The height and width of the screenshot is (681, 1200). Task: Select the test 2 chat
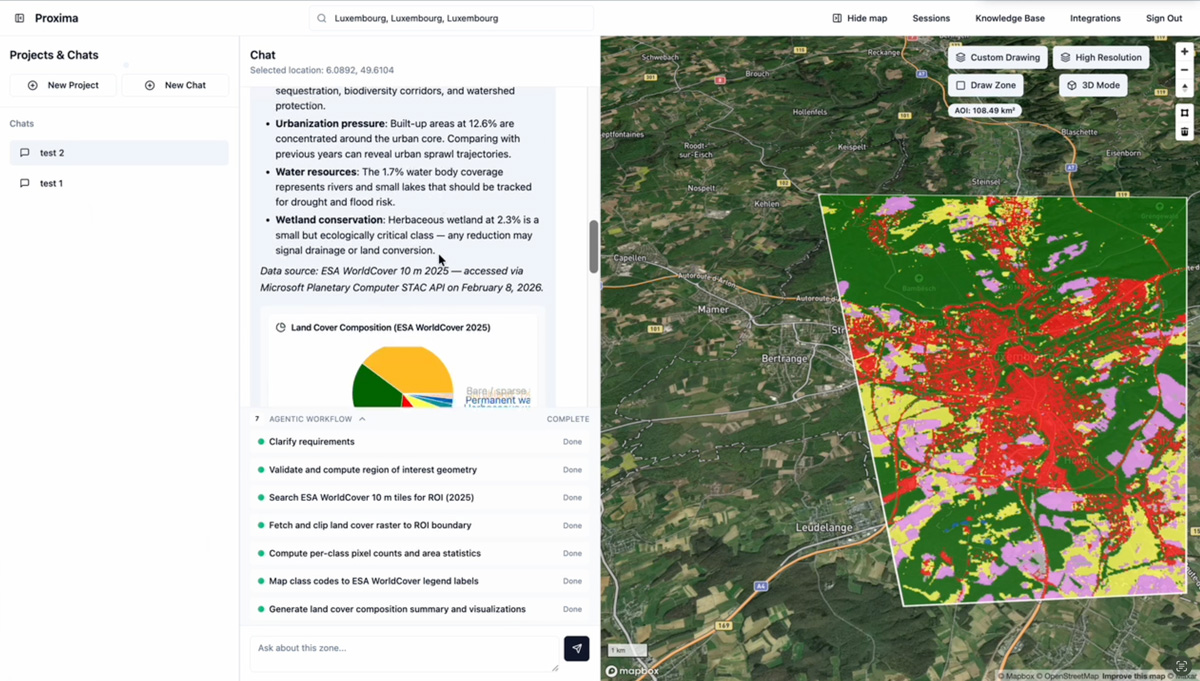pos(119,153)
